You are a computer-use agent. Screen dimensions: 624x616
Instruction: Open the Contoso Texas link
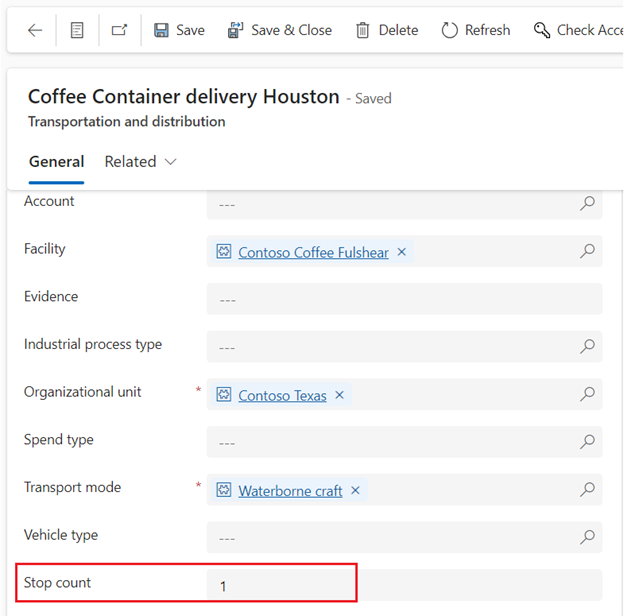[282, 396]
